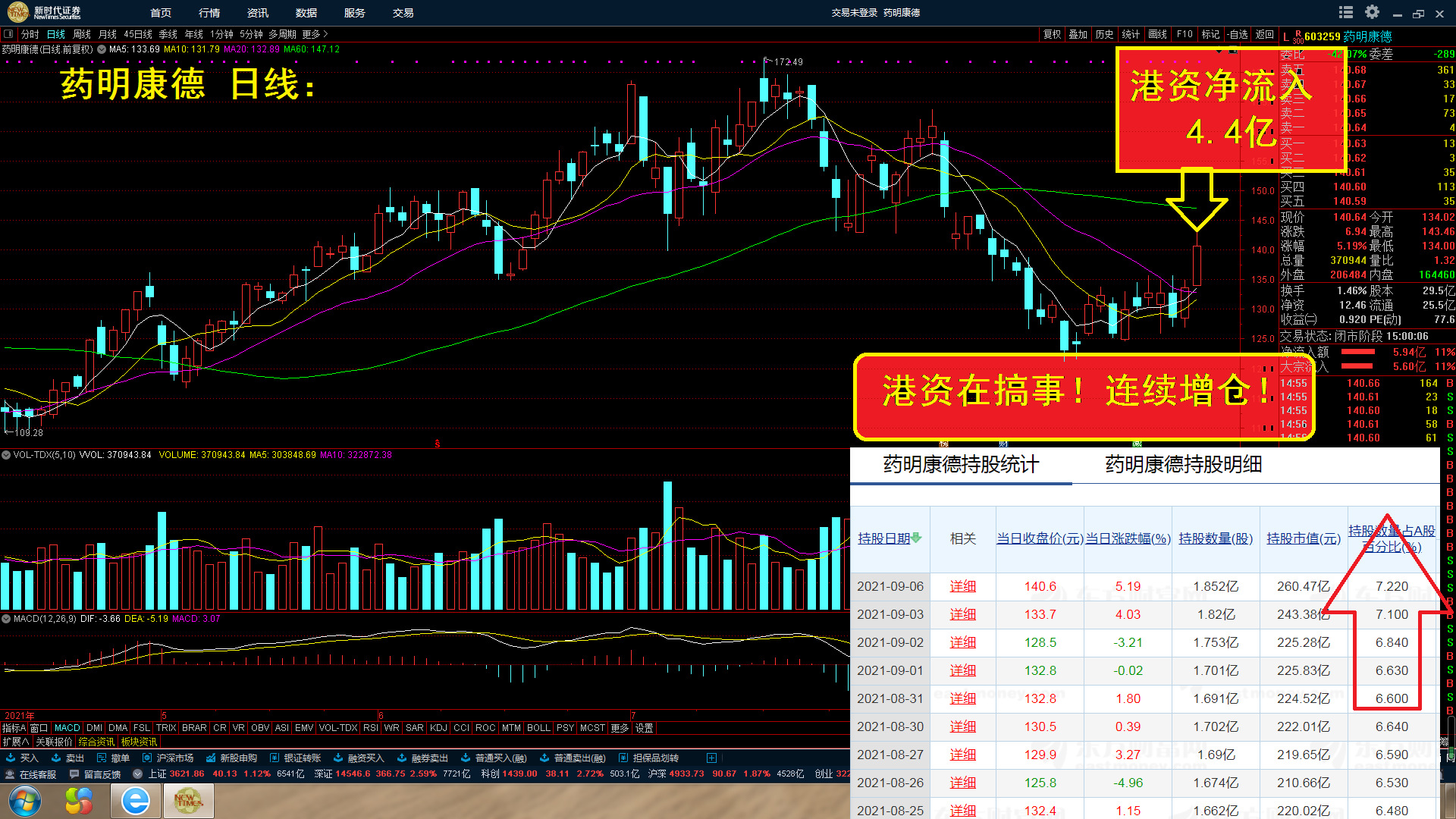Open 详细 link for 2021-09-06
The image size is (1456, 819).
[x=963, y=586]
